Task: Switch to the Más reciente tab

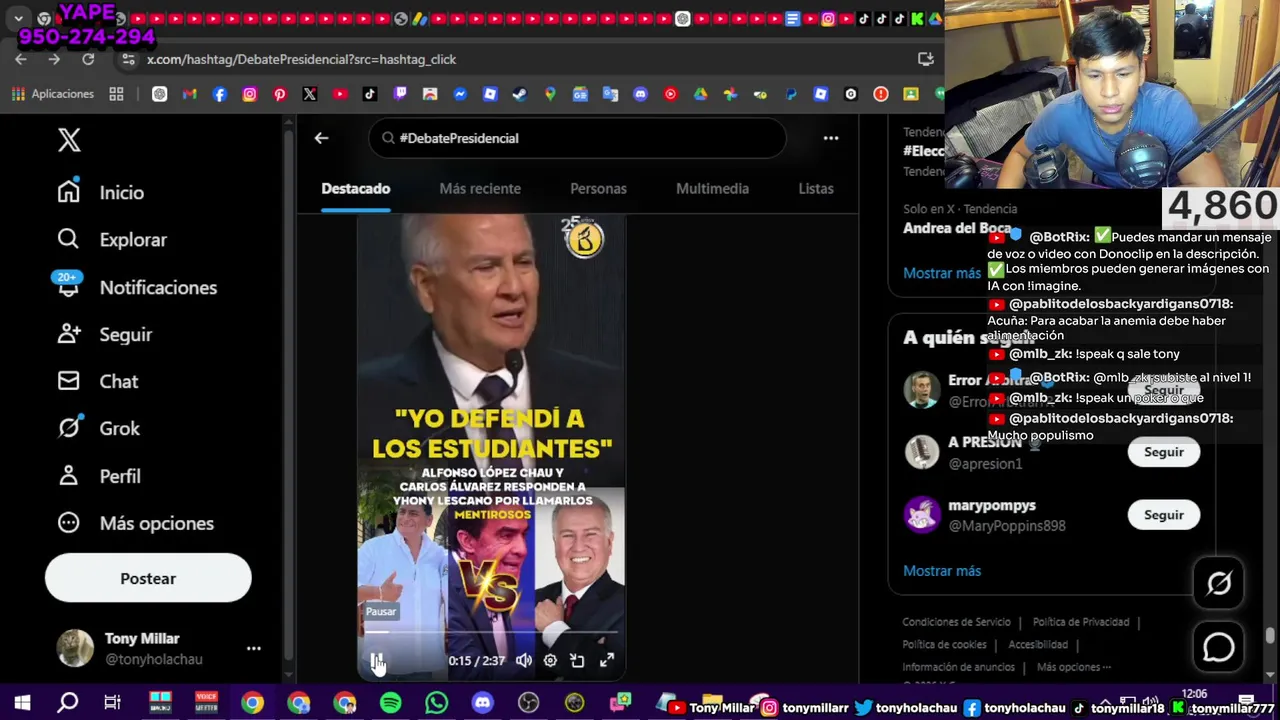Action: 480,188
